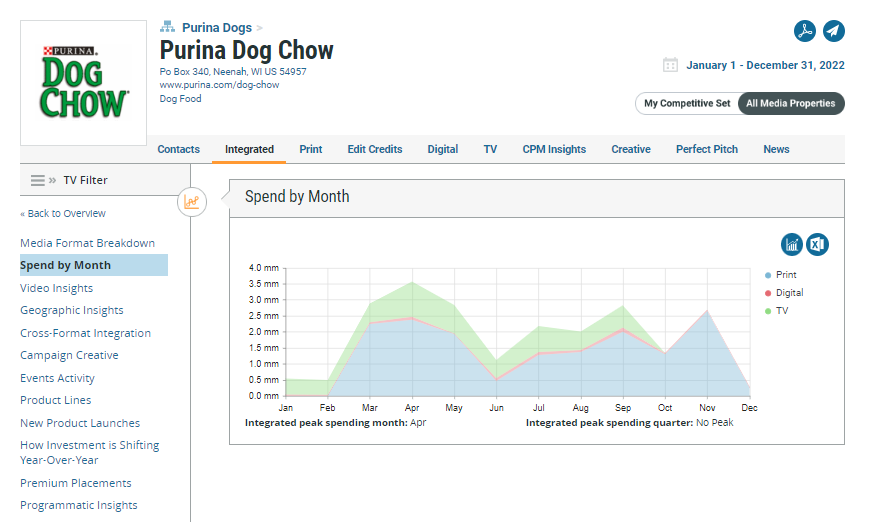Open the Perfect Pitch tab

[x=706, y=149]
